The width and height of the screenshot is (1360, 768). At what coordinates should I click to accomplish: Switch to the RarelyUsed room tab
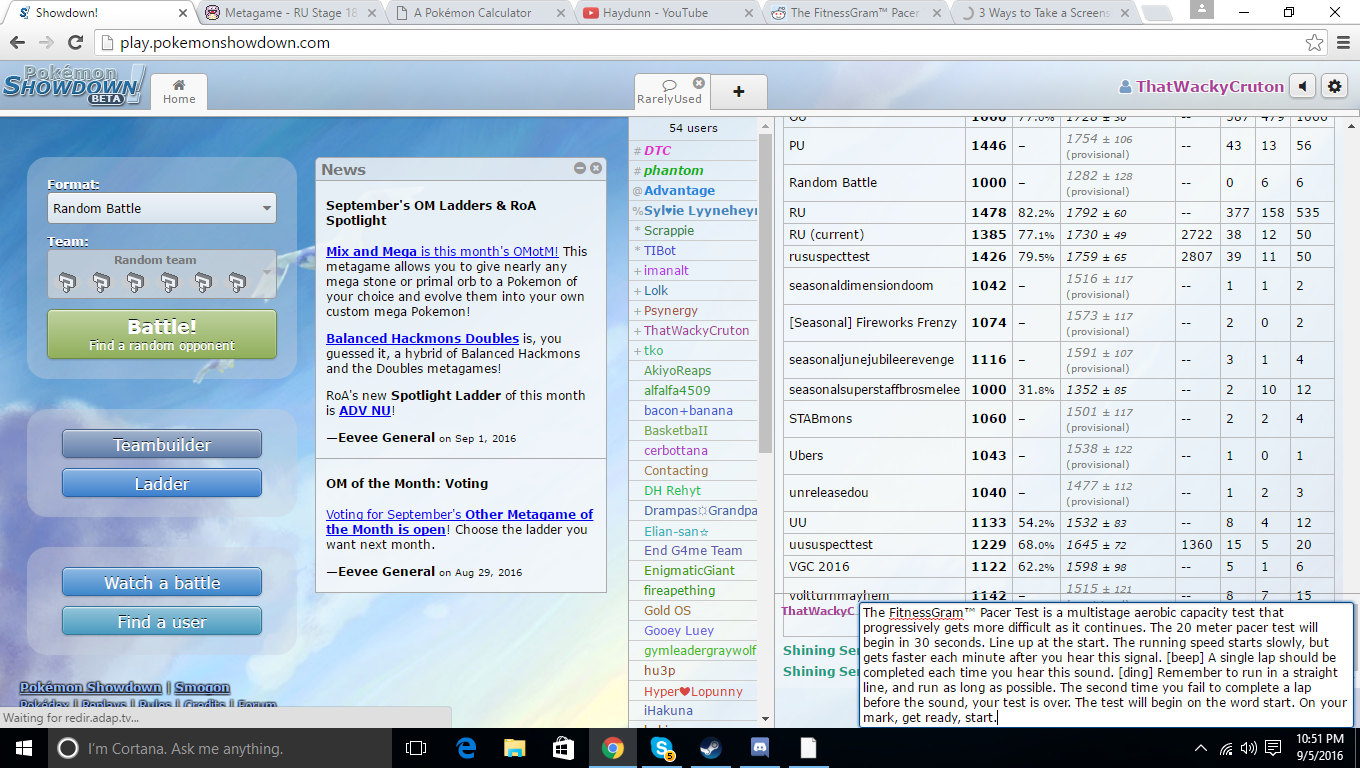(x=669, y=92)
